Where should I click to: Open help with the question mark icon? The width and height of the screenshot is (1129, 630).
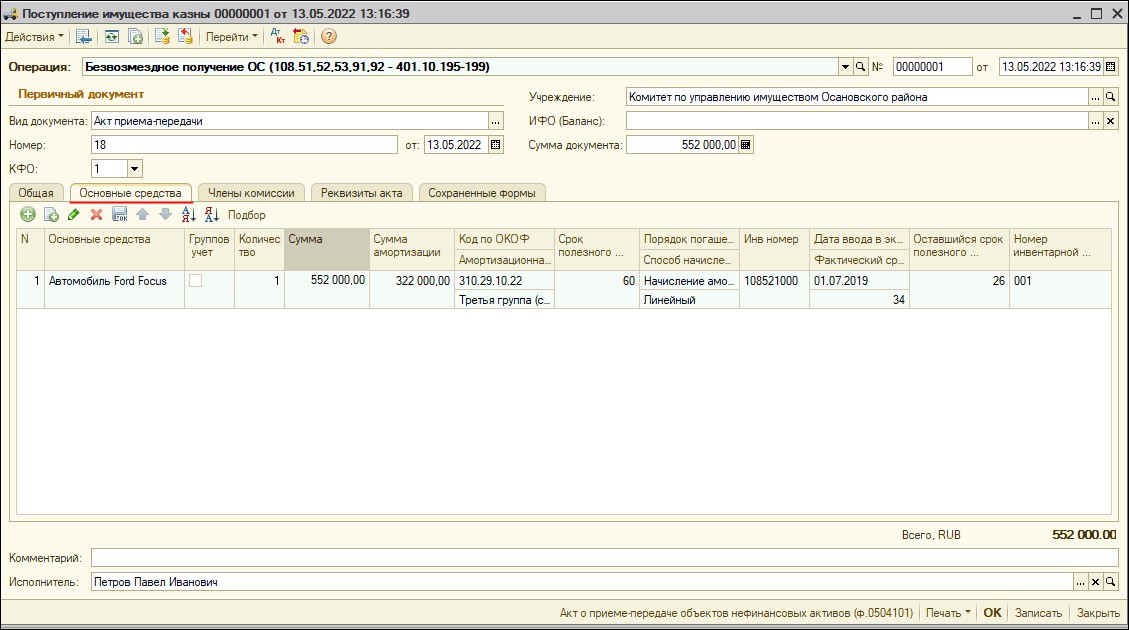(328, 37)
